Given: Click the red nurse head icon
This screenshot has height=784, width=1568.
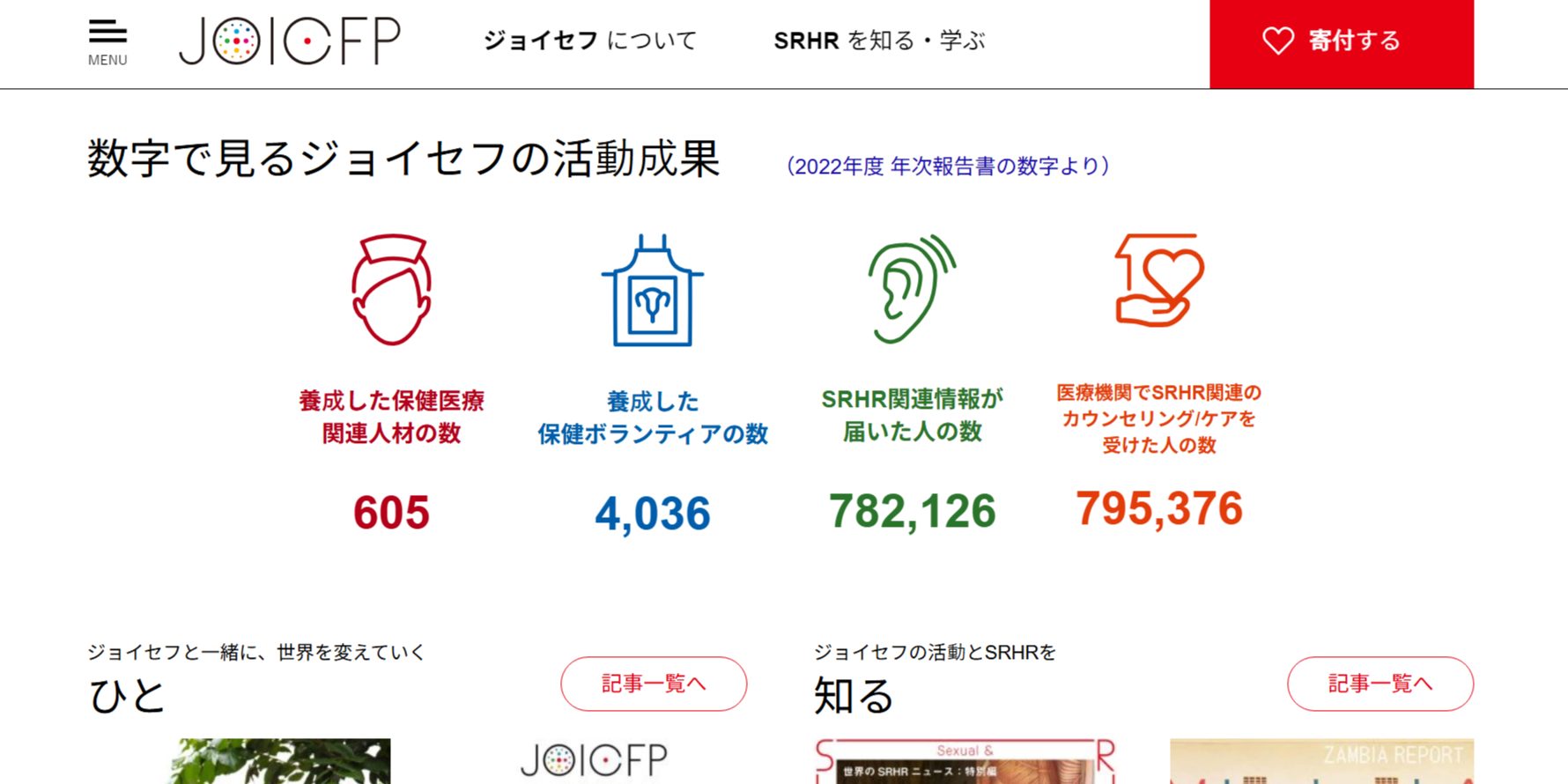Looking at the screenshot, I should pos(391,290).
